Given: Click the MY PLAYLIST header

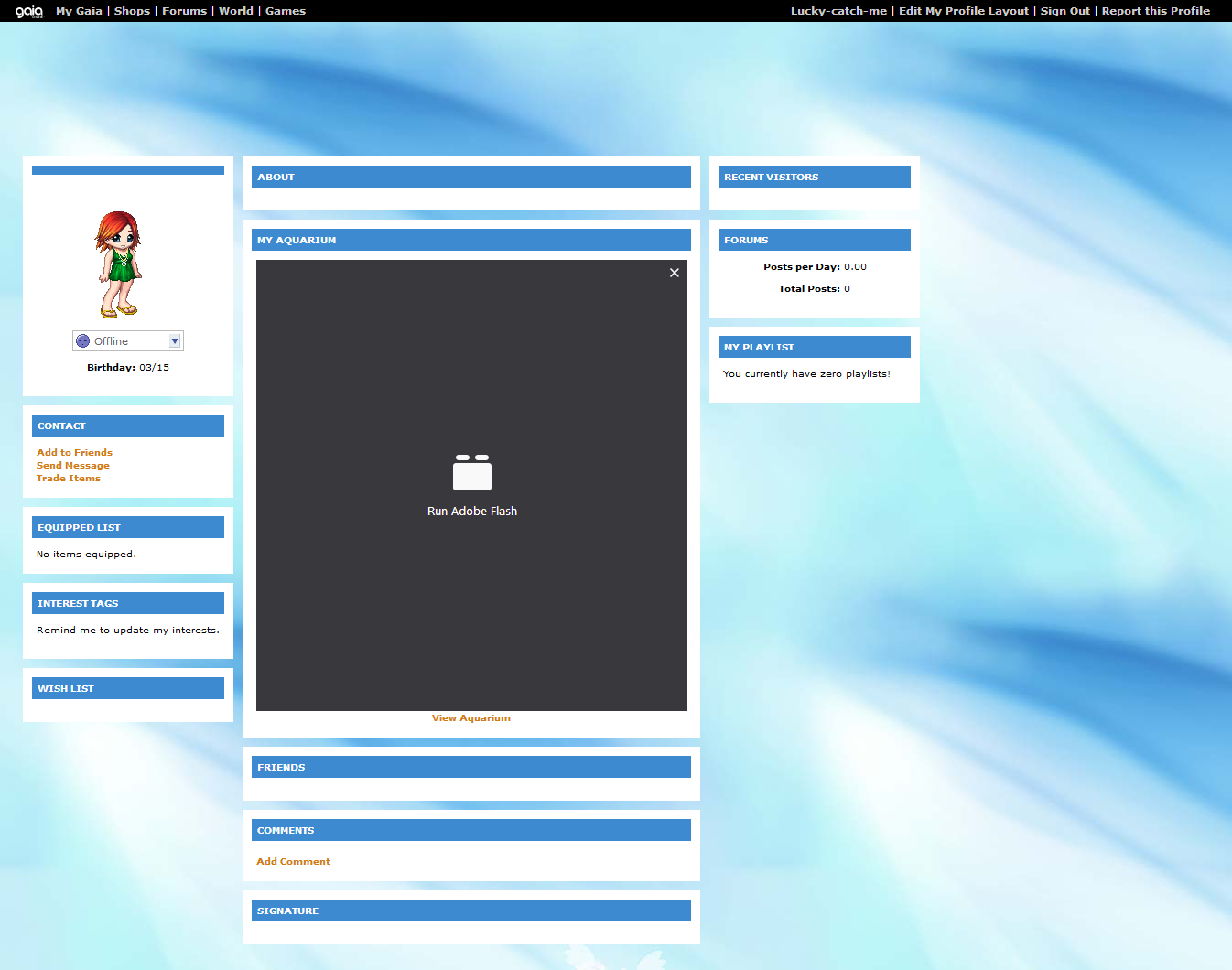Looking at the screenshot, I should pyautogui.click(x=815, y=347).
